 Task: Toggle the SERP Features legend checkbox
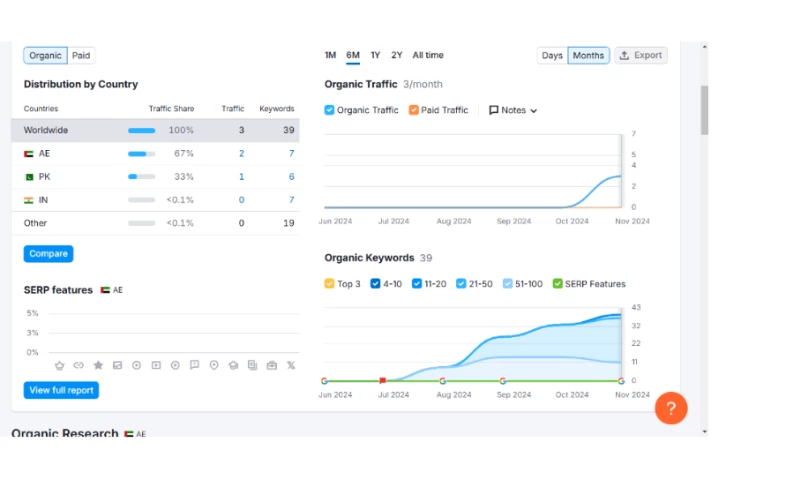[x=558, y=284]
